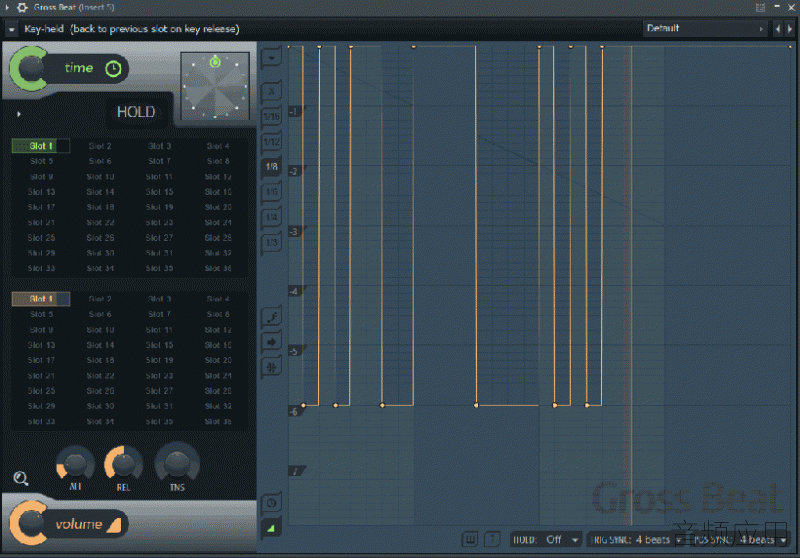The image size is (800, 558).
Task: Click the snowflake freeze icon
Action: pyautogui.click(x=271, y=367)
